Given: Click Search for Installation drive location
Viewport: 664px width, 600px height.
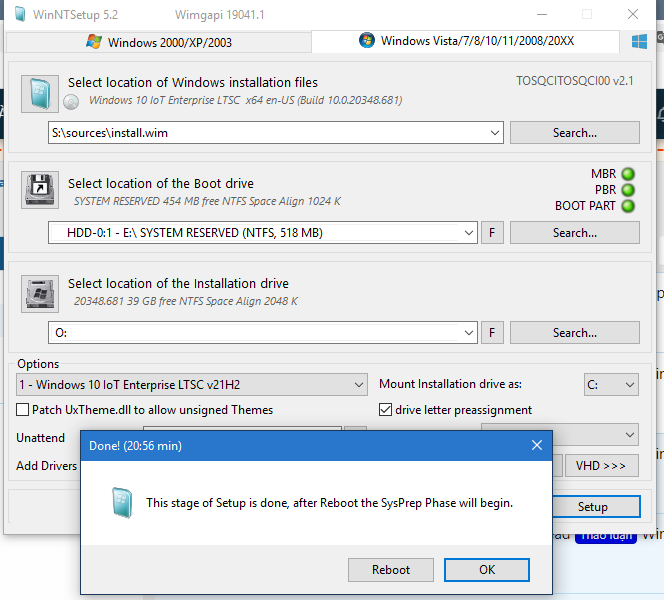Looking at the screenshot, I should click(x=575, y=333).
